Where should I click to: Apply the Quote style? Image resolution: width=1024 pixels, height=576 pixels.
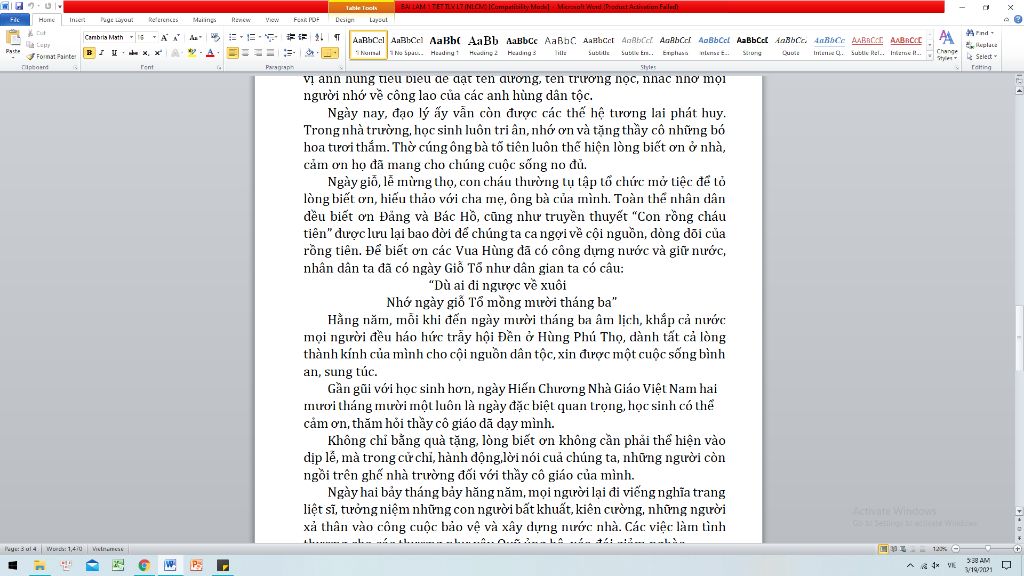[x=791, y=45]
